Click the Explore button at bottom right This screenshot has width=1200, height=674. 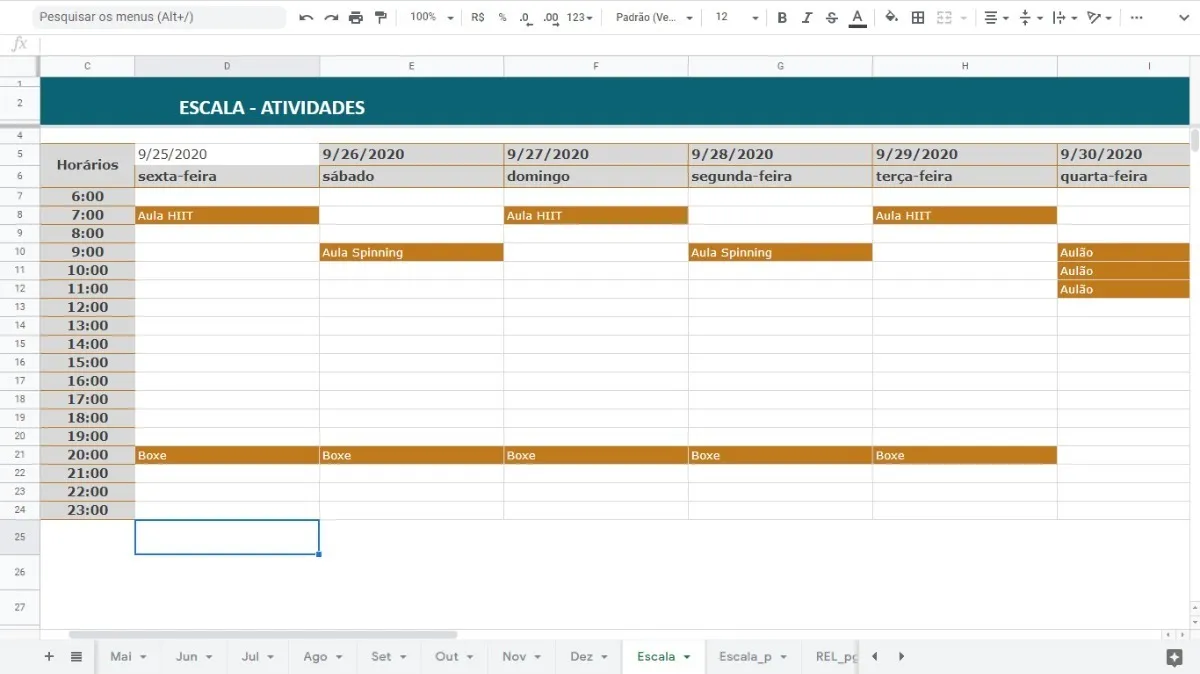[x=1174, y=657]
